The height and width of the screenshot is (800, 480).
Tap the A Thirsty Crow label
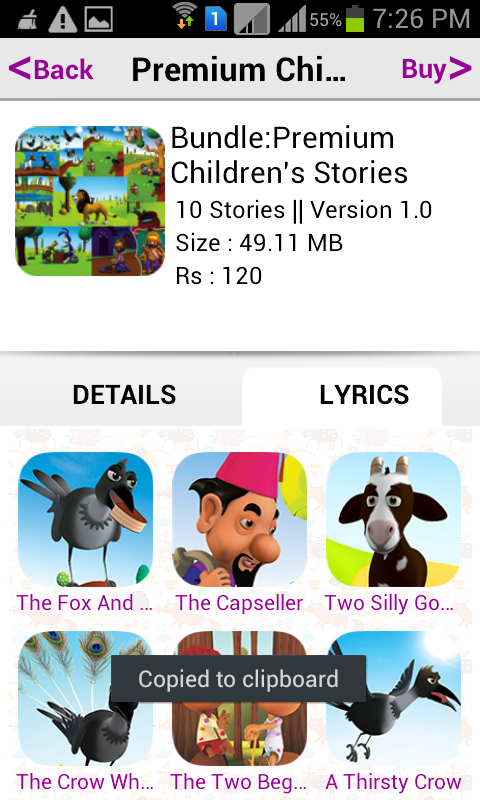point(393,782)
